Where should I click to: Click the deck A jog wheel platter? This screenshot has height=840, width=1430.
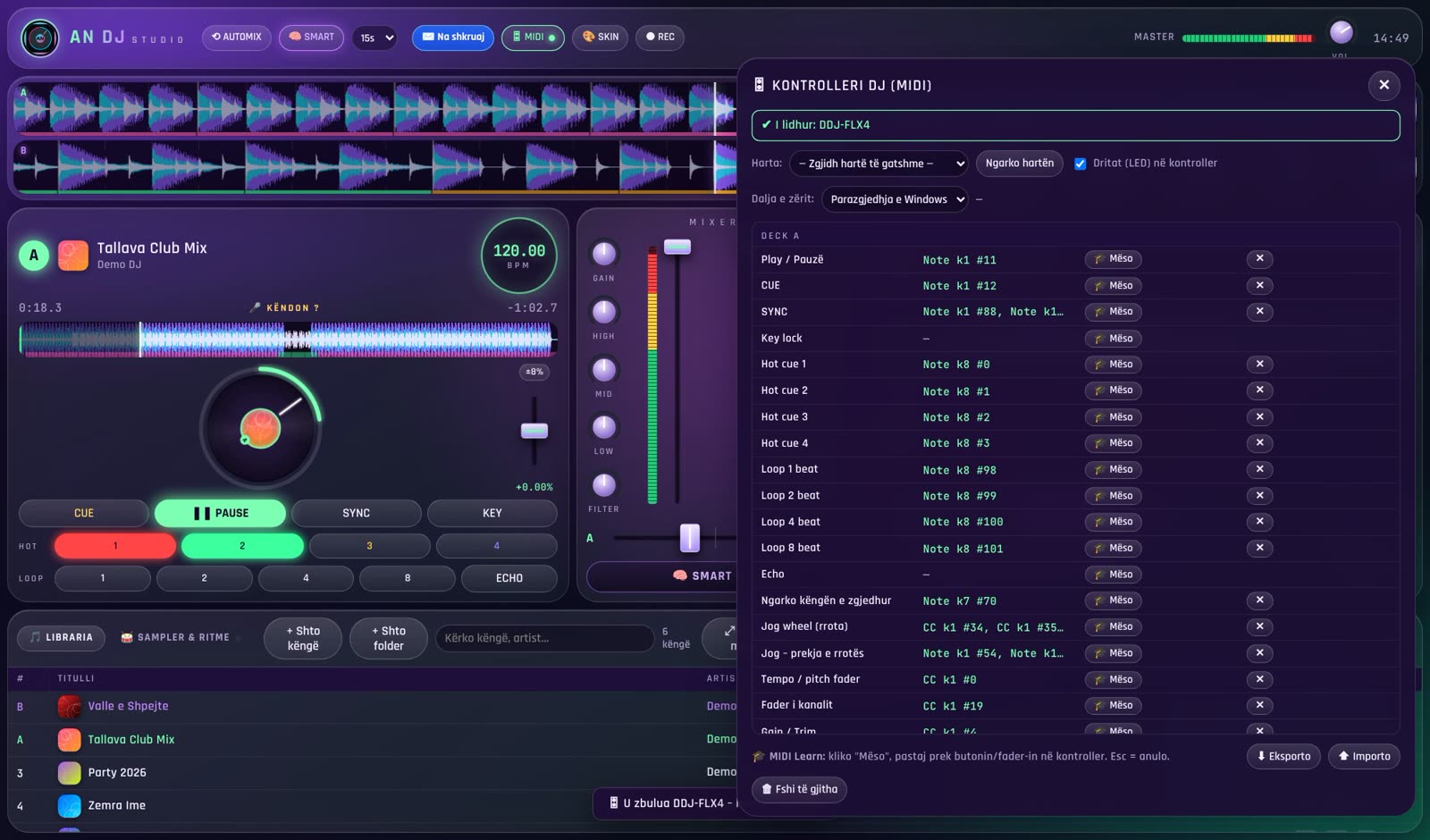point(260,428)
